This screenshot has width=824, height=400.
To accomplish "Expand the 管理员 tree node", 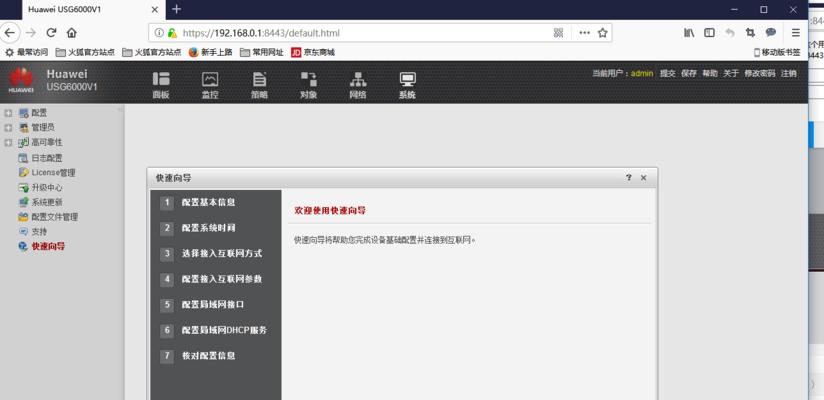I will coord(8,128).
